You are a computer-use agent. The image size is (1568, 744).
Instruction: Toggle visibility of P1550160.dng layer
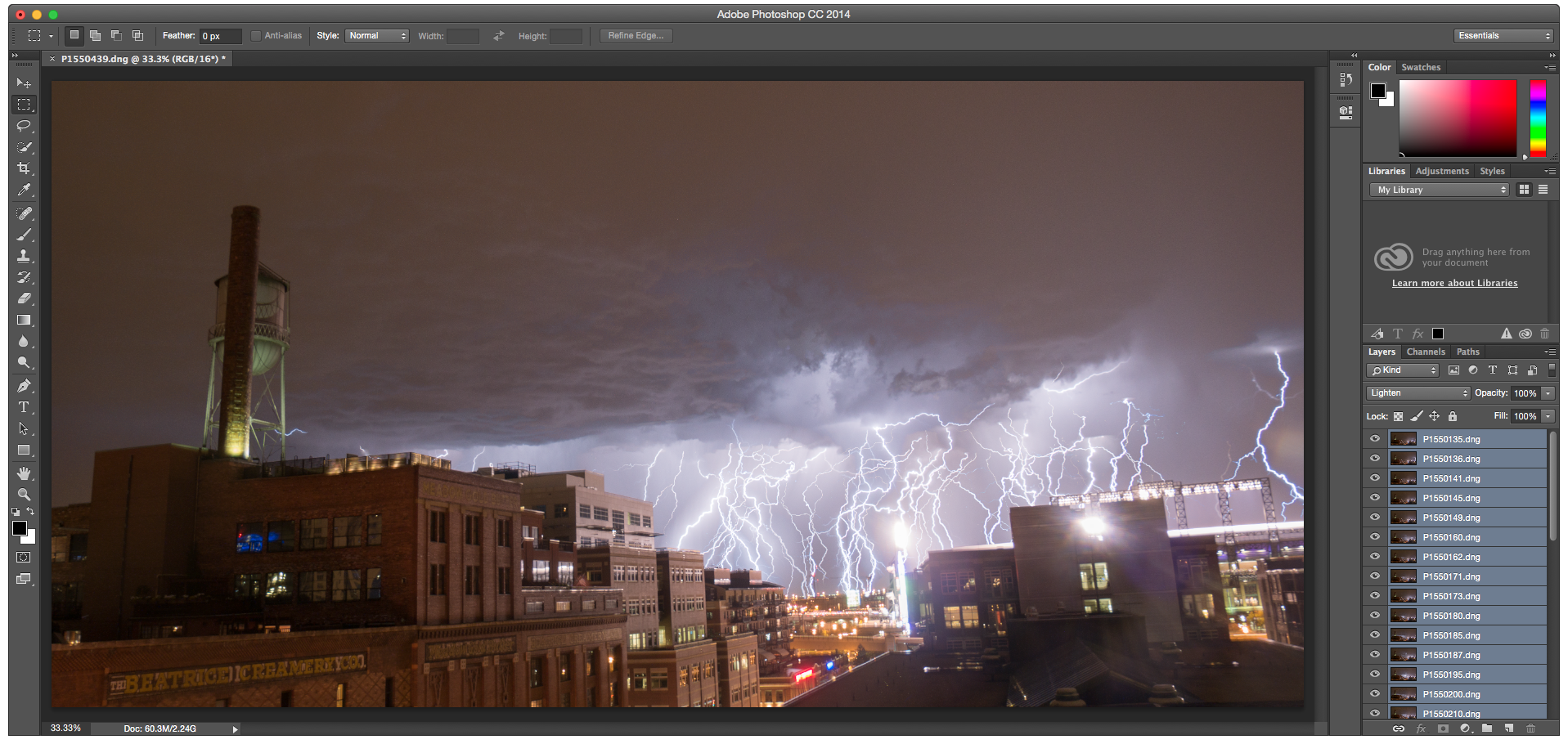point(1375,537)
